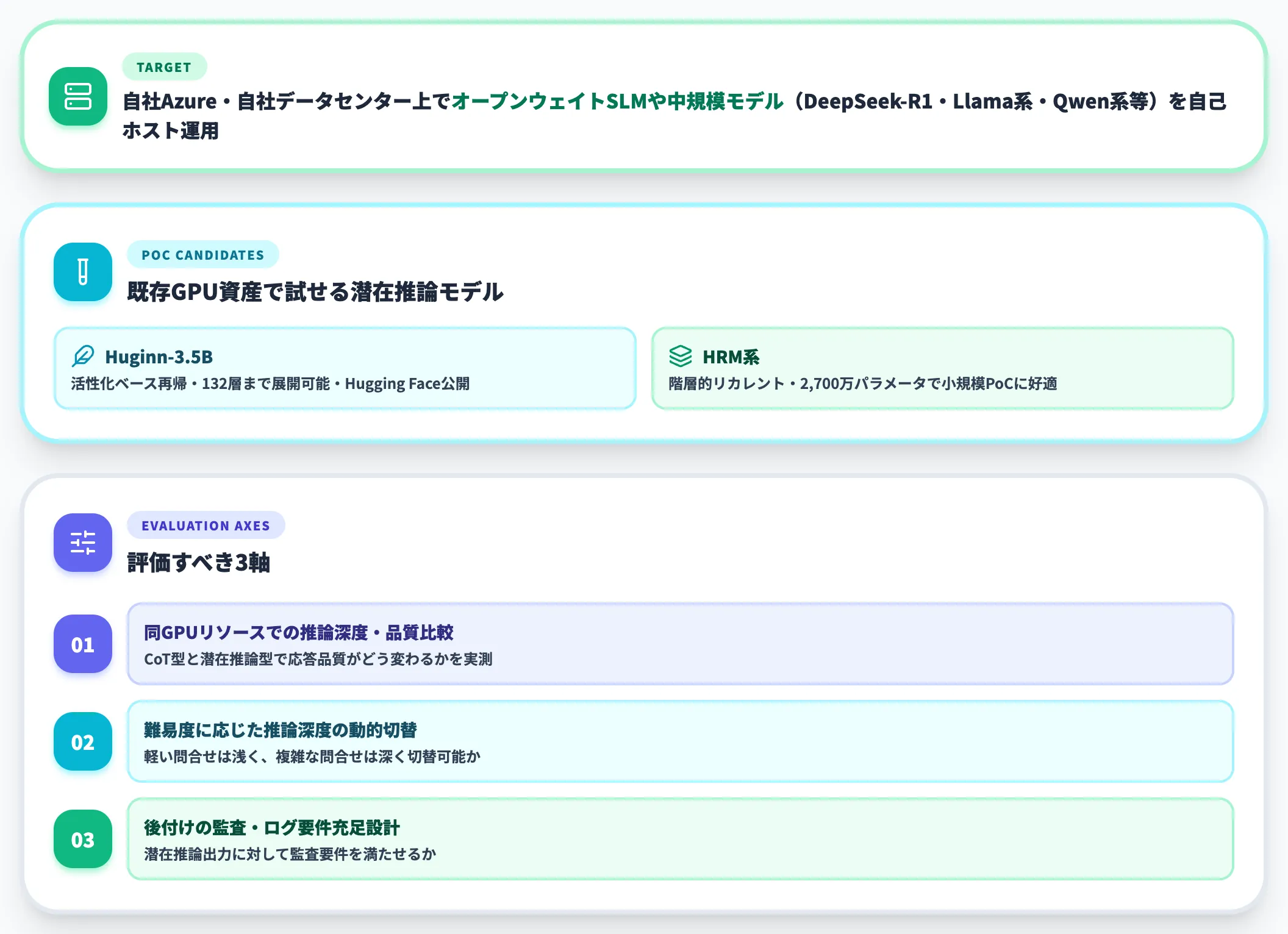Click the POC CANDIDATES label pill

203,255
